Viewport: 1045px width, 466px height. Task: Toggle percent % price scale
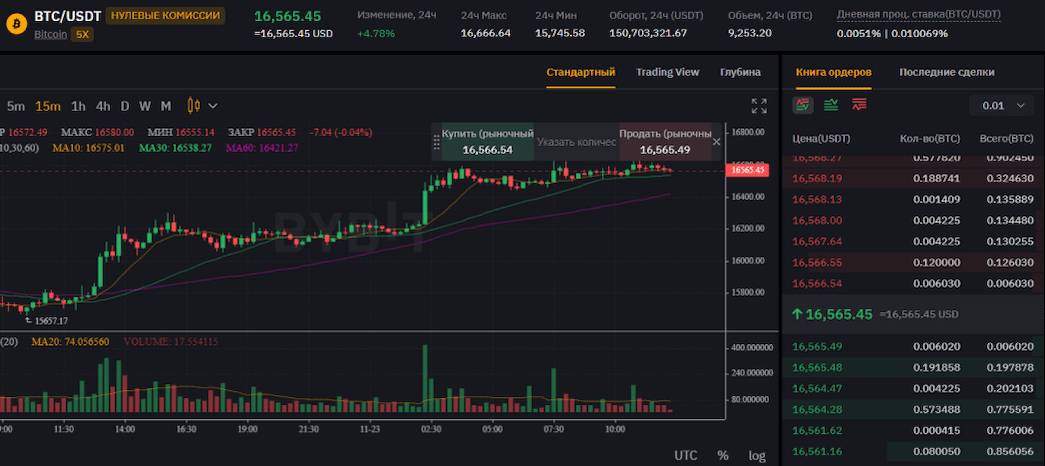point(723,455)
